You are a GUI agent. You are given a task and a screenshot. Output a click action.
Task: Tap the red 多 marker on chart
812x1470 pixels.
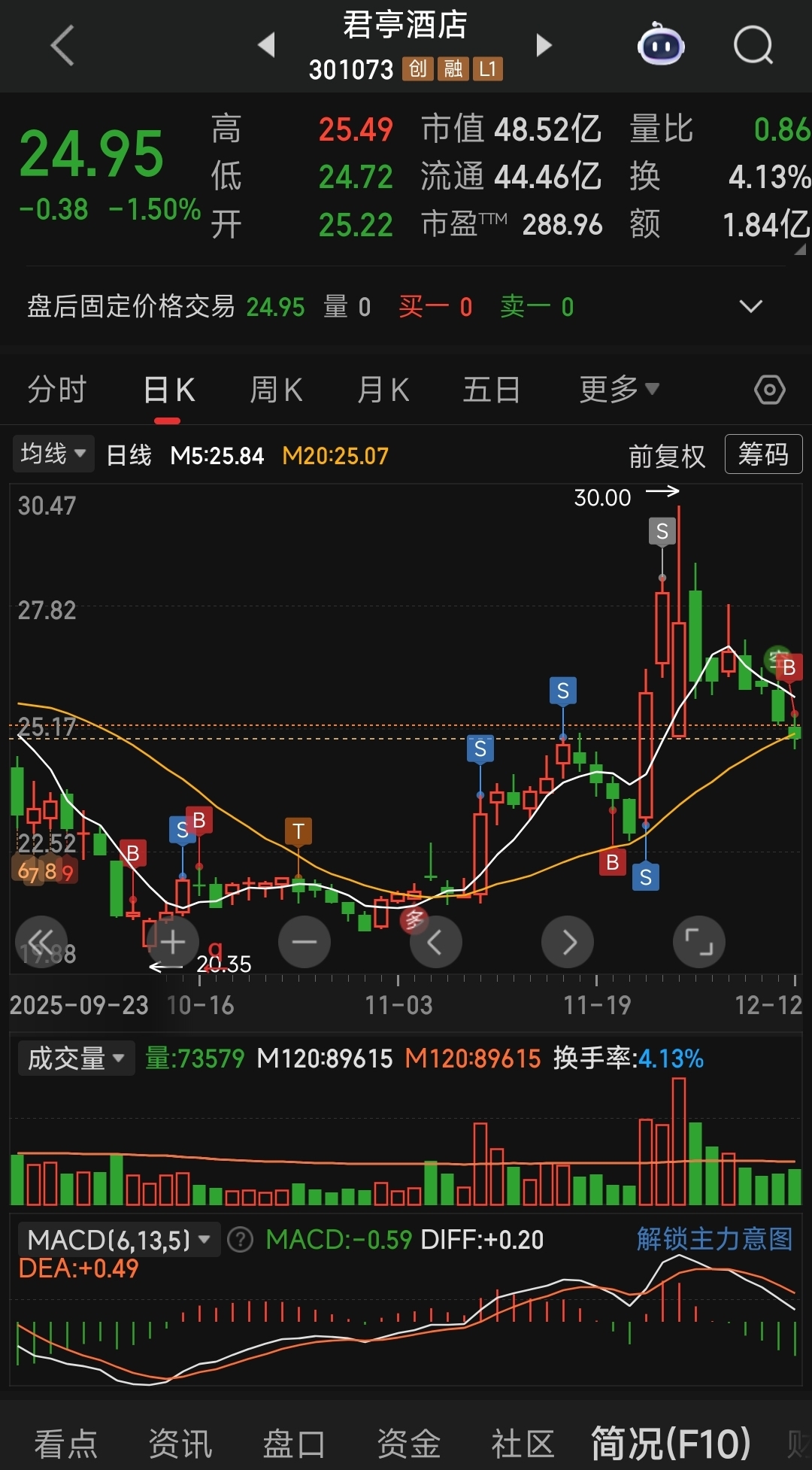point(414,919)
